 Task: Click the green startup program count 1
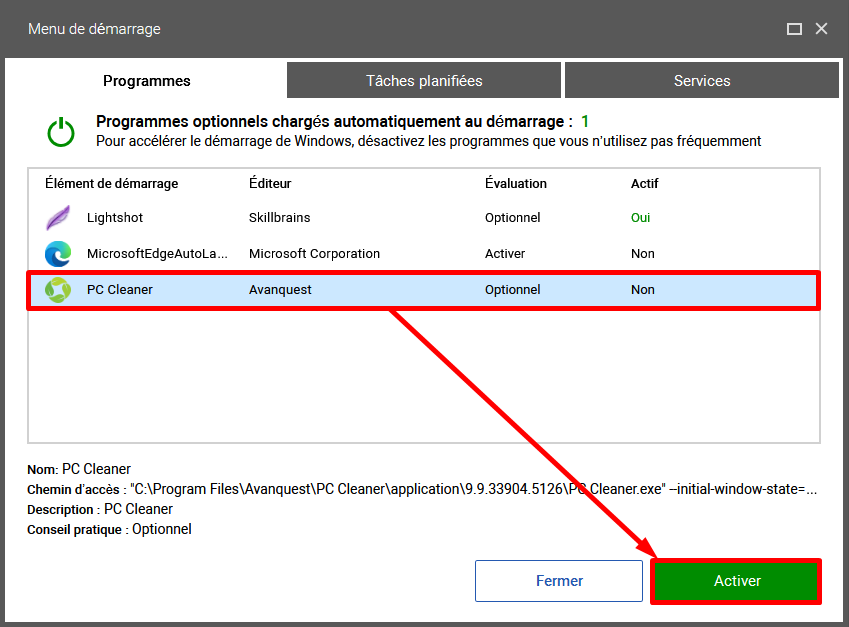[x=585, y=122]
